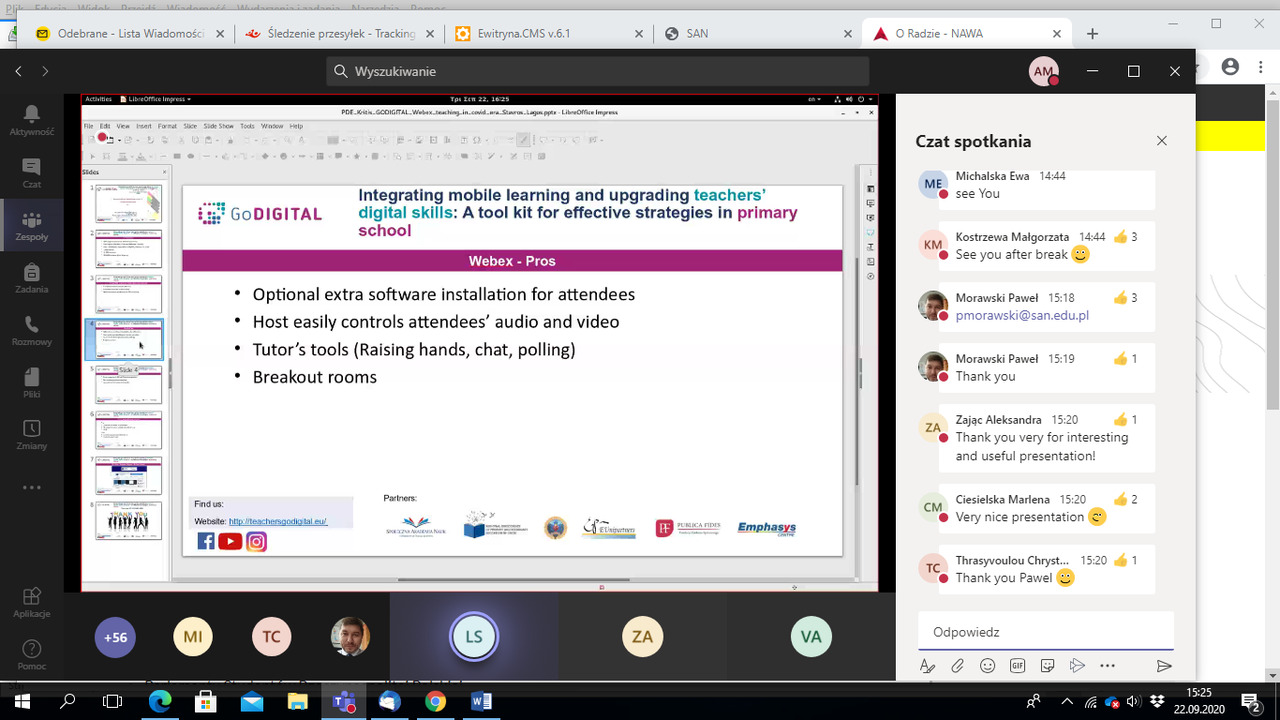
Task: Open Mail app from the taskbar
Action: 252,702
